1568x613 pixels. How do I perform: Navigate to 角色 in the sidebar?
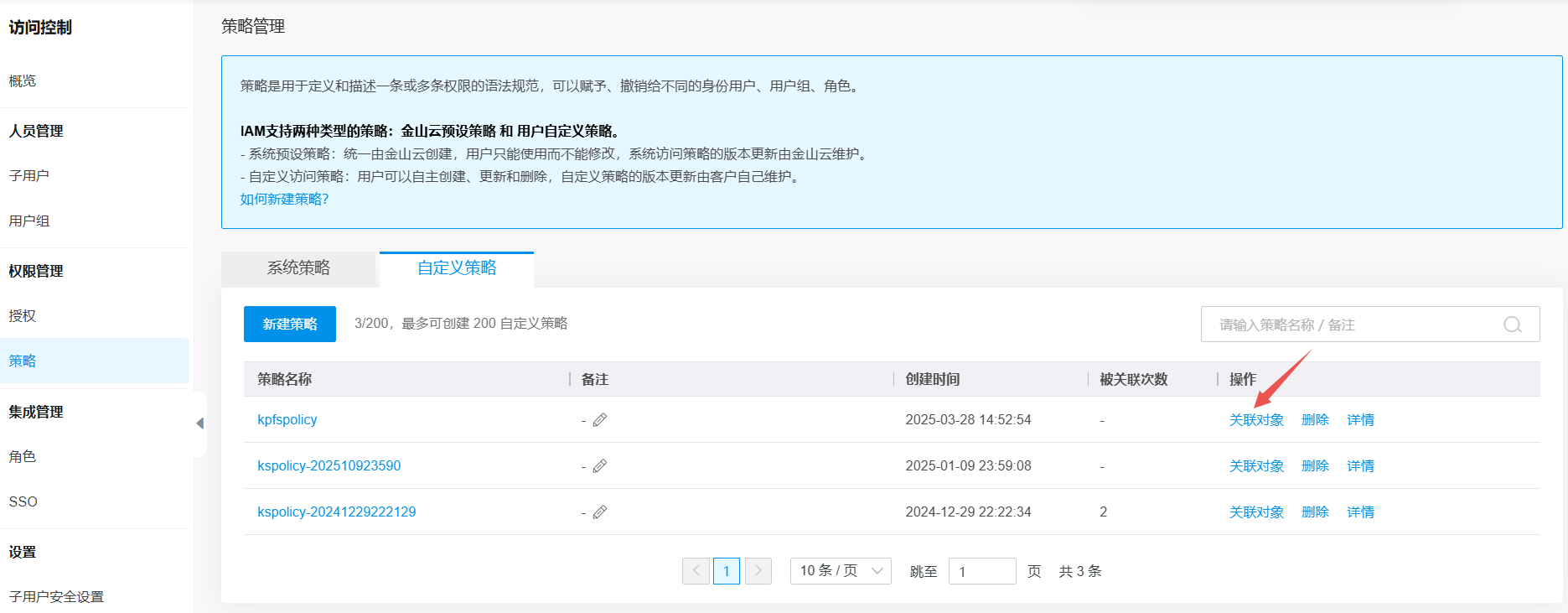point(23,457)
